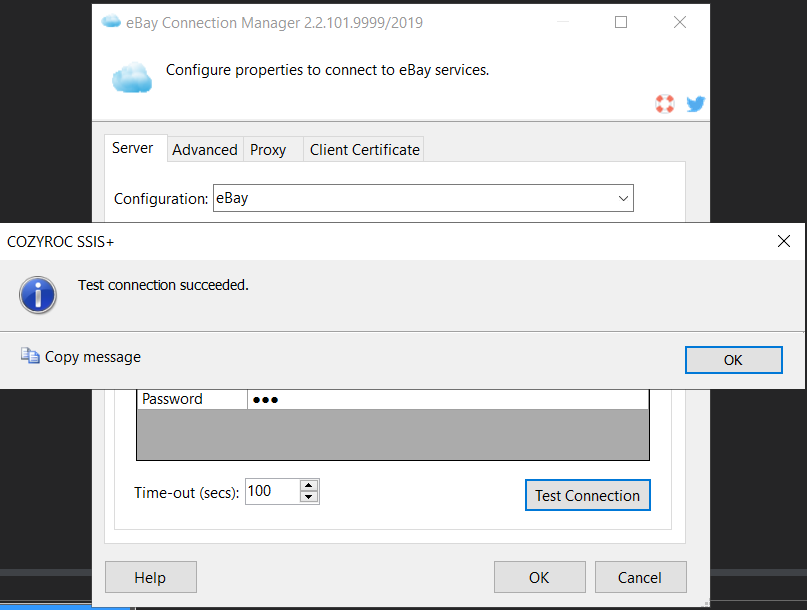
Task: Open the Twitter bird icon link
Action: click(695, 104)
